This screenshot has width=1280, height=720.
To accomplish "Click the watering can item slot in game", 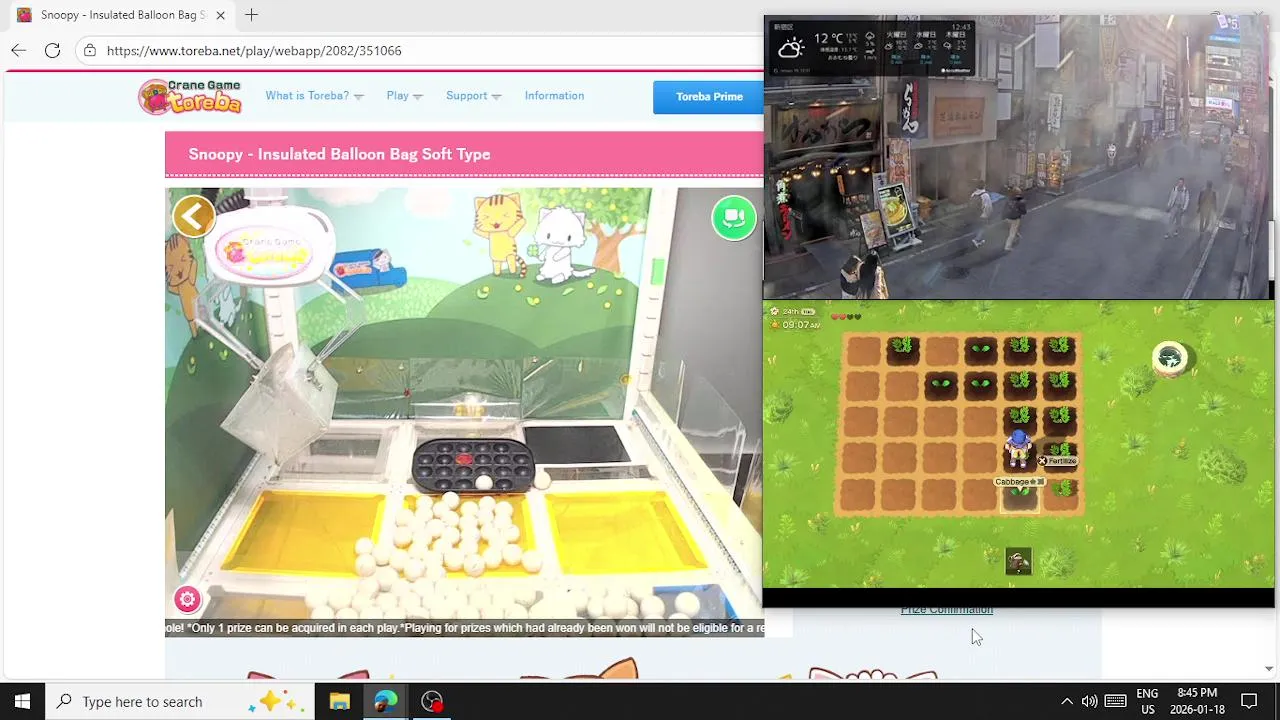I will click(1018, 561).
